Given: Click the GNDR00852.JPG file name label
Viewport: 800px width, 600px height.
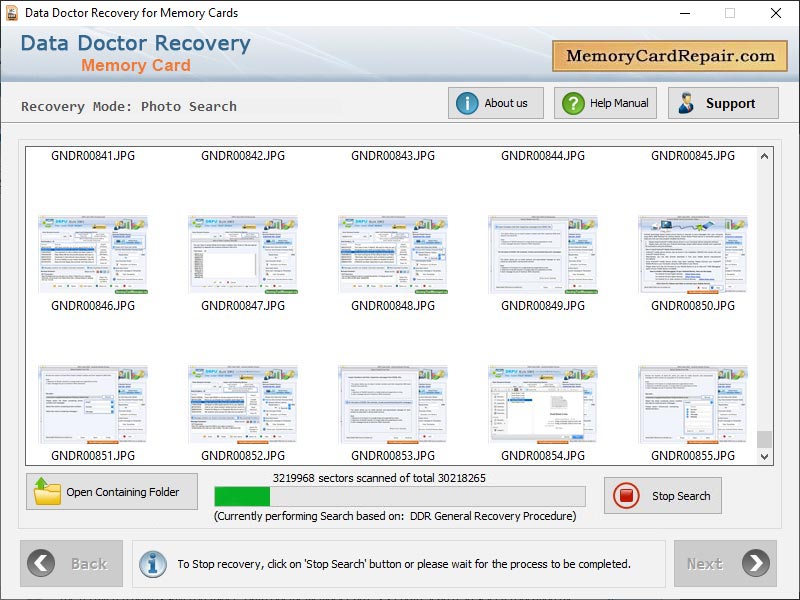Looking at the screenshot, I should [242, 456].
